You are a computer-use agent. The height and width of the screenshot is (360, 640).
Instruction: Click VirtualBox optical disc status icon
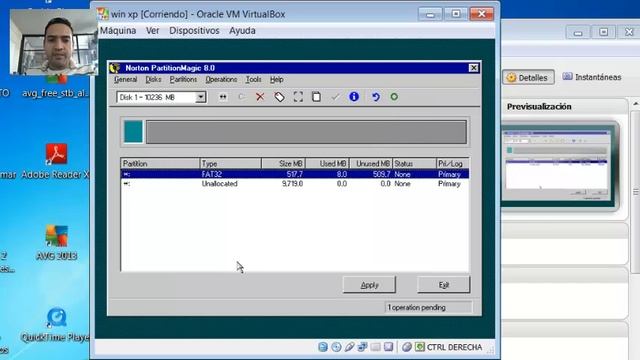point(336,347)
